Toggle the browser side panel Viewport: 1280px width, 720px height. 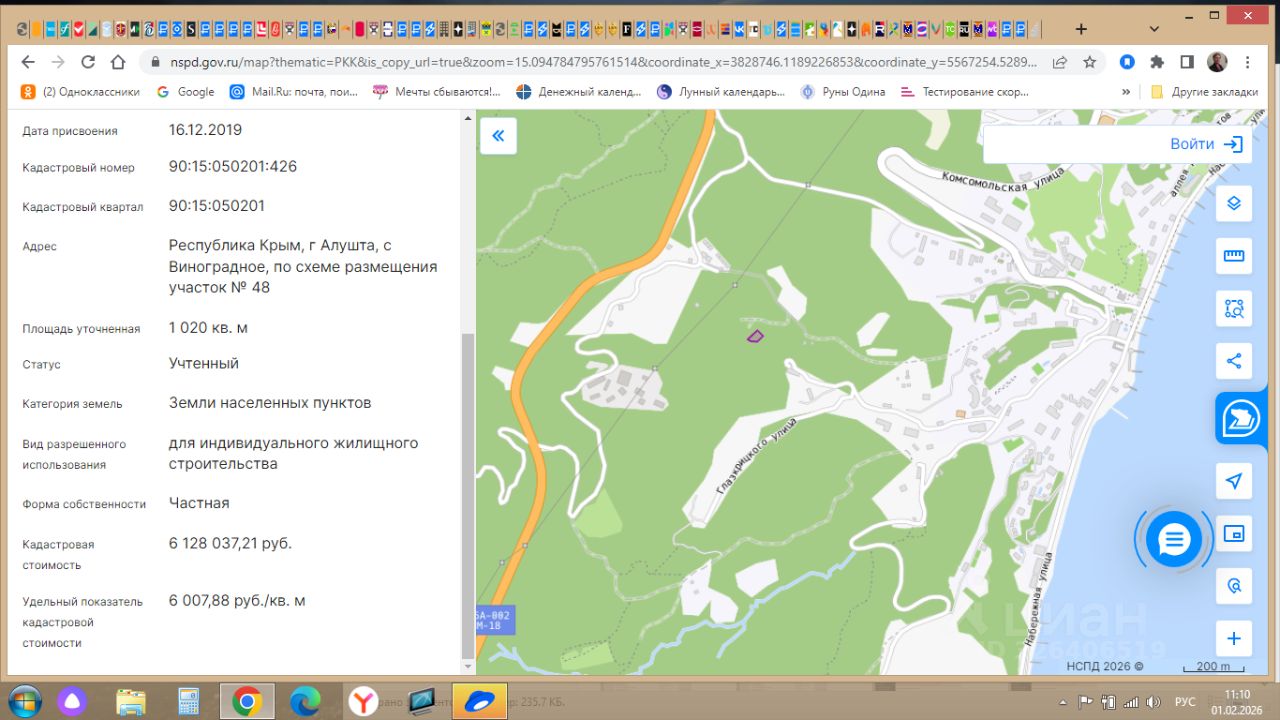click(1187, 62)
